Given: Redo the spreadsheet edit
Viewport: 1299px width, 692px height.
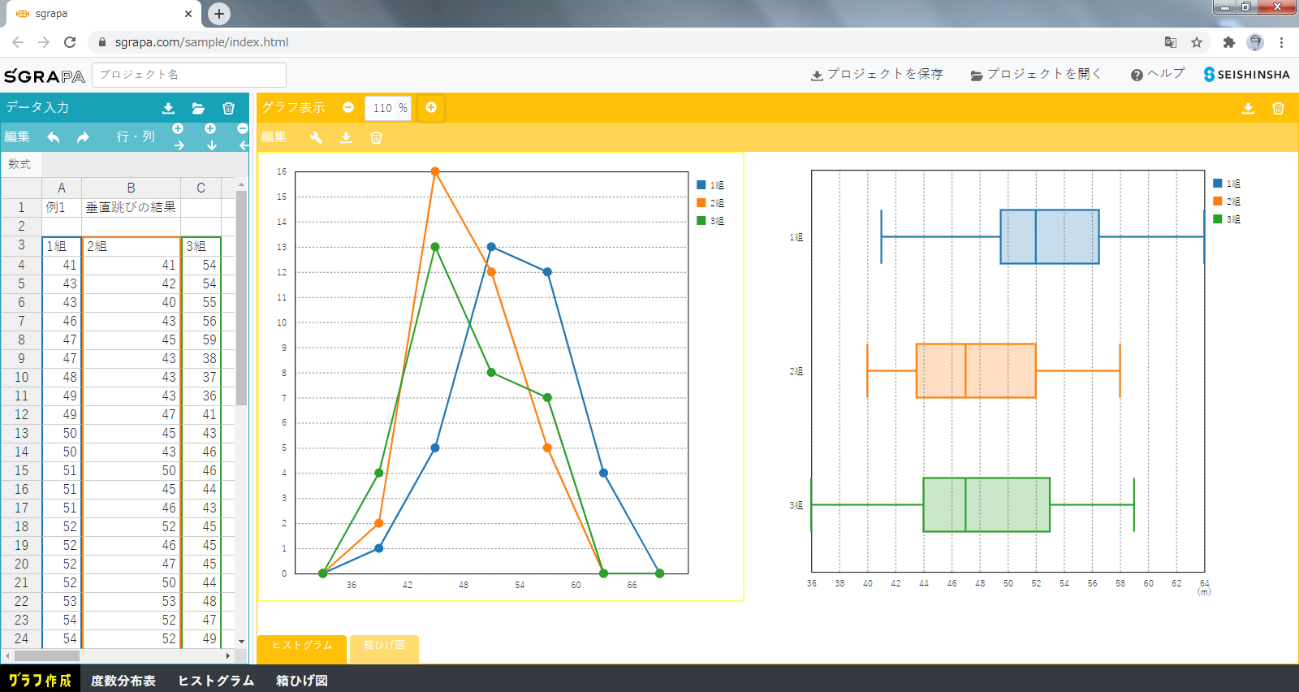Looking at the screenshot, I should coord(83,137).
